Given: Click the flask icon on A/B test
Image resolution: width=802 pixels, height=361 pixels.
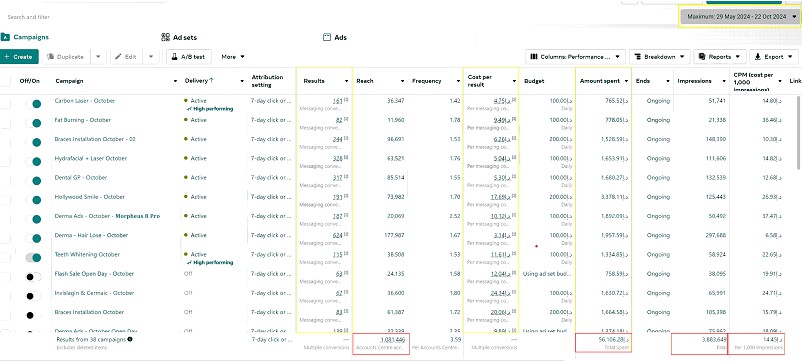Looking at the screenshot, I should pyautogui.click(x=174, y=57).
